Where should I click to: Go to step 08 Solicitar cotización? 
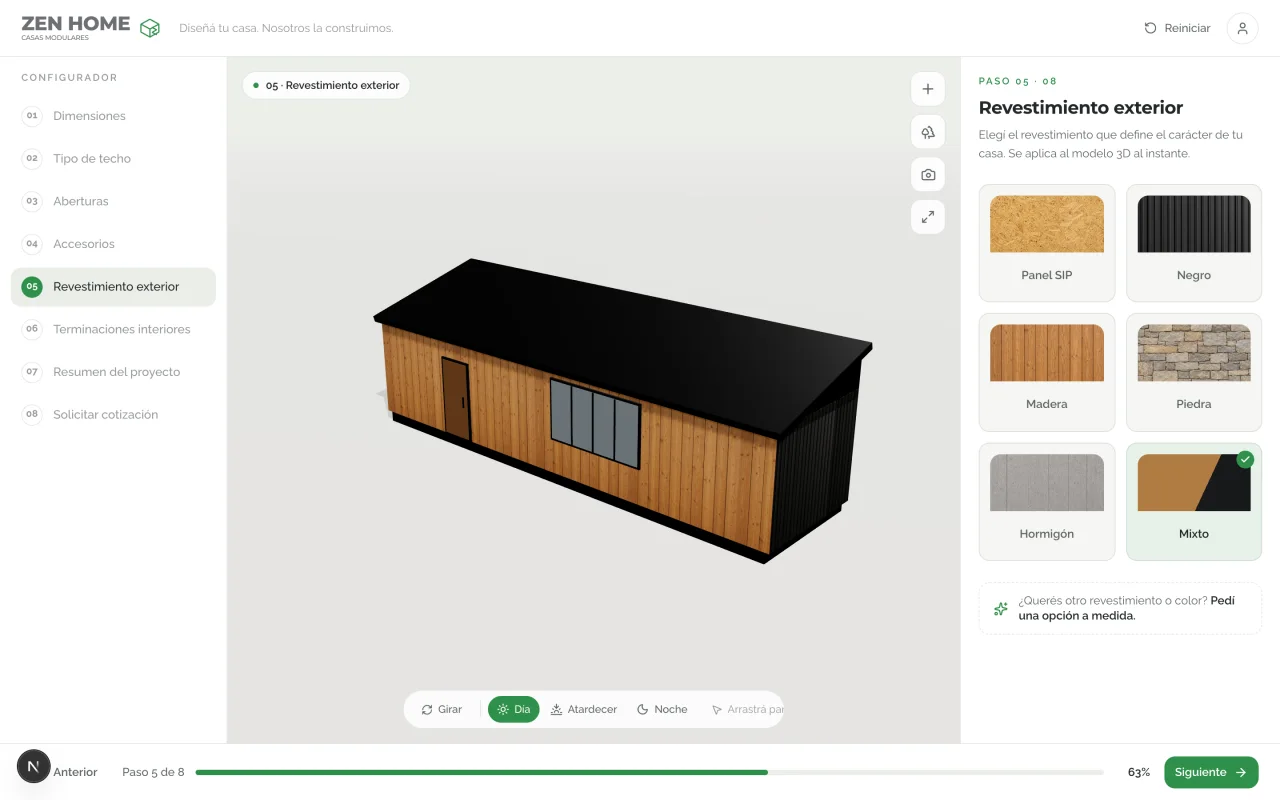pyautogui.click(x=113, y=415)
